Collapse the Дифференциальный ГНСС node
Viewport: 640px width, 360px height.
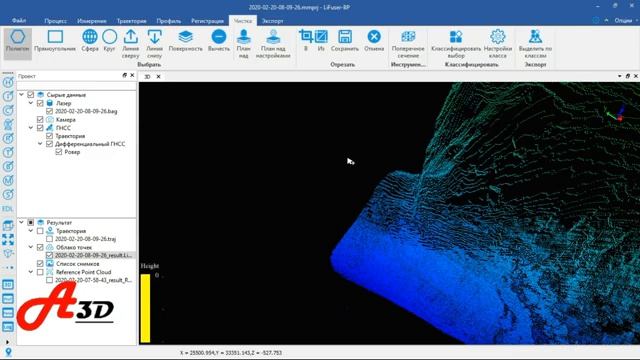(x=40, y=144)
